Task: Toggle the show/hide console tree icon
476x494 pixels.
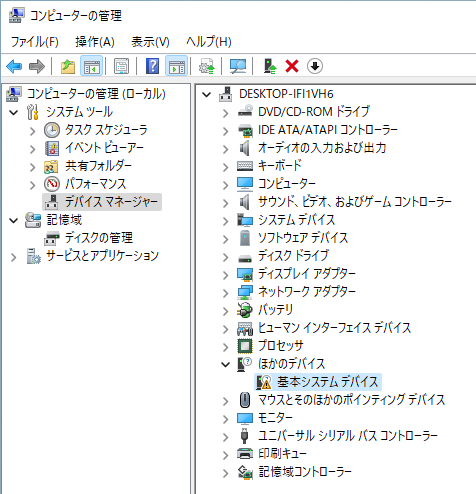Action: pos(92,66)
